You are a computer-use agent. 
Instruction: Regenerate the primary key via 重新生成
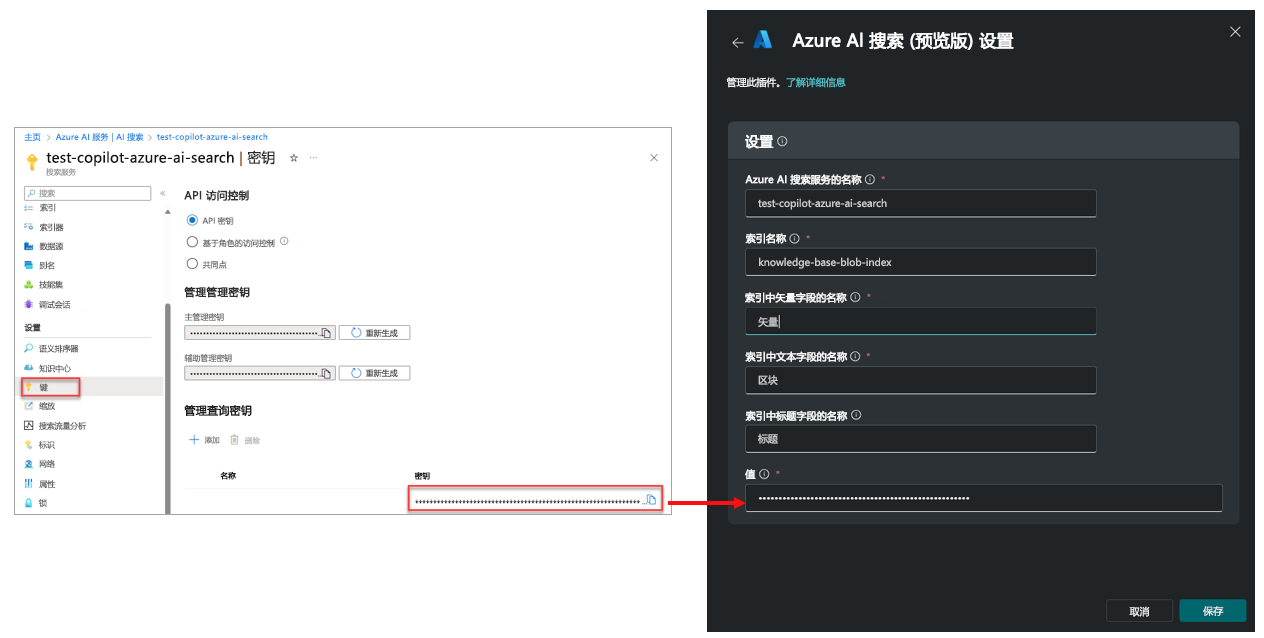374,332
